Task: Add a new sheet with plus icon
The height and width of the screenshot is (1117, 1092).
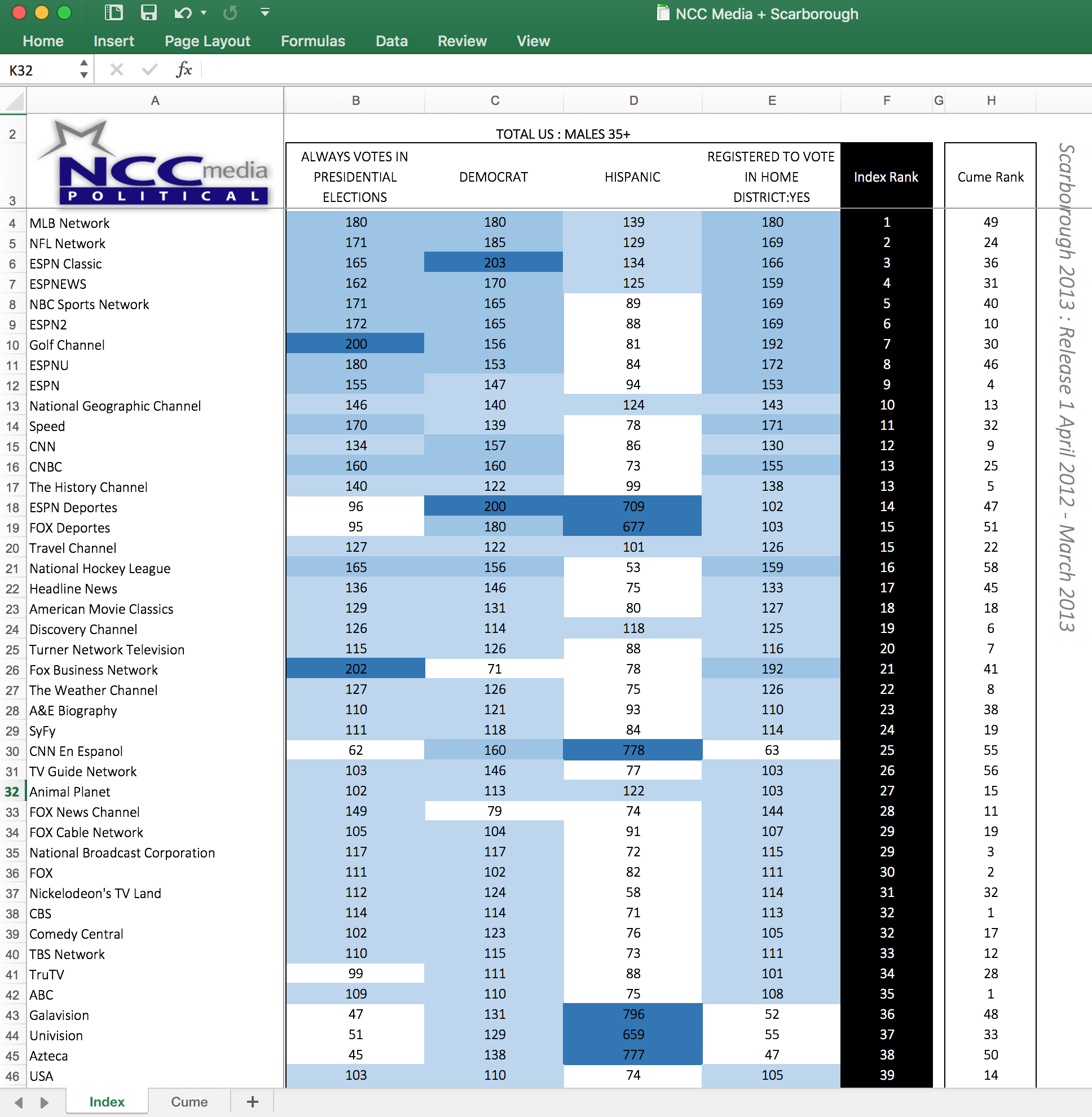Action: (252, 1102)
